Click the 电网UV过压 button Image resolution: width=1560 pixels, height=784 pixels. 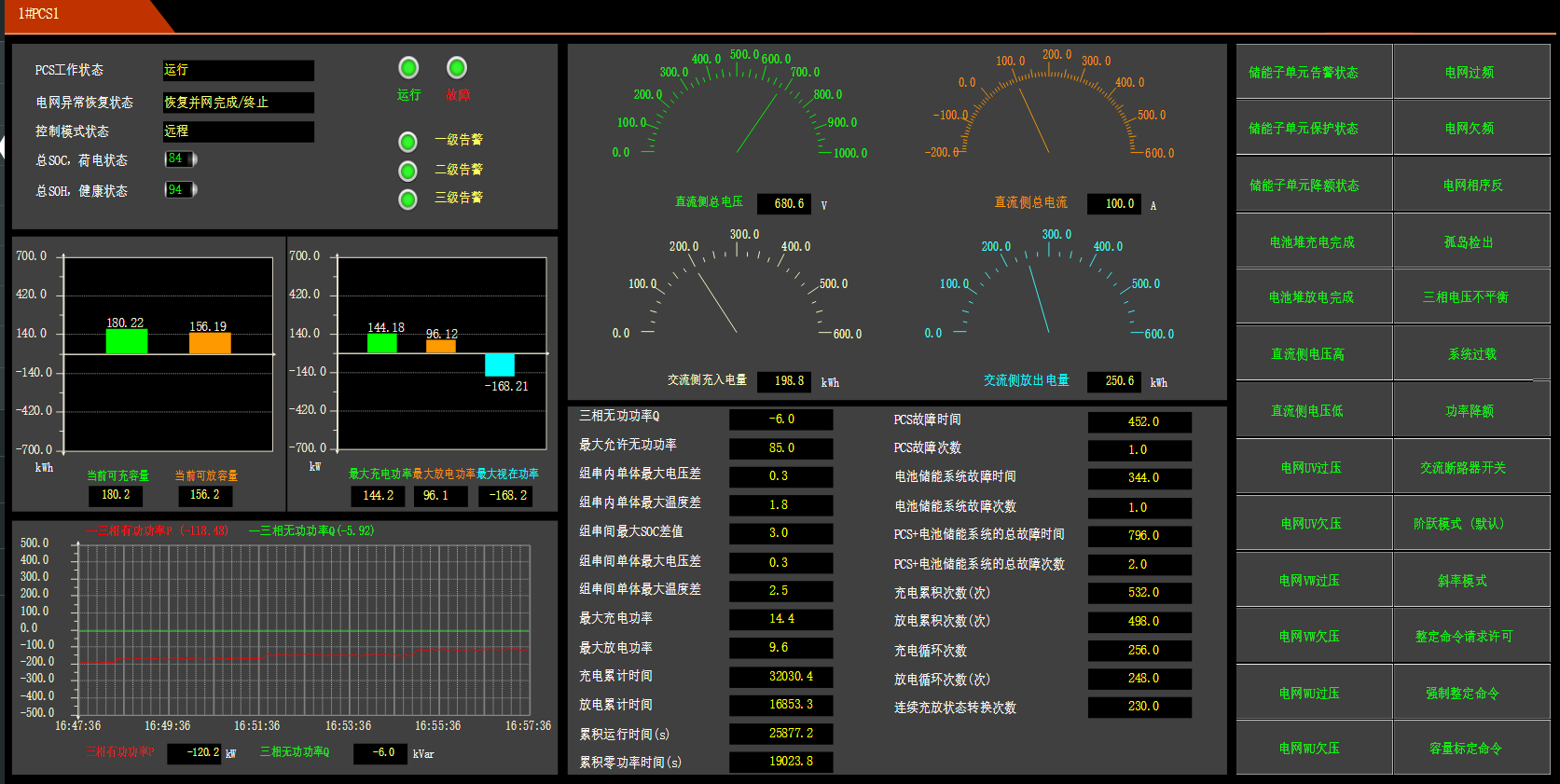[1314, 467]
